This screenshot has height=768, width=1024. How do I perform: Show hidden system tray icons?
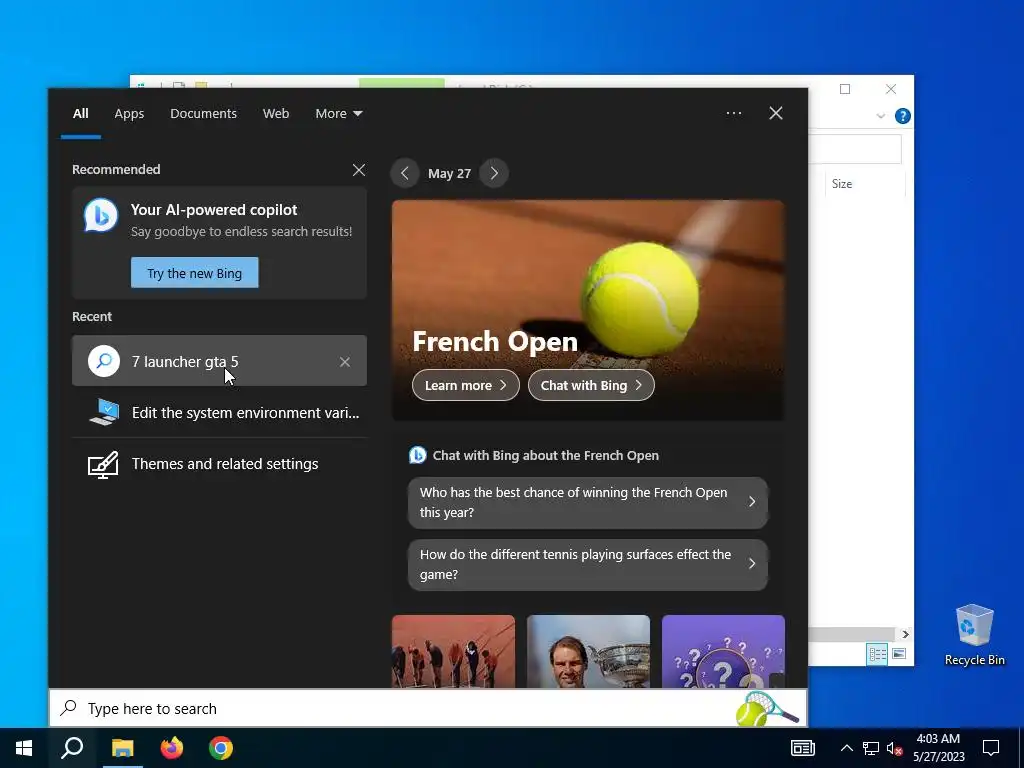click(x=846, y=748)
